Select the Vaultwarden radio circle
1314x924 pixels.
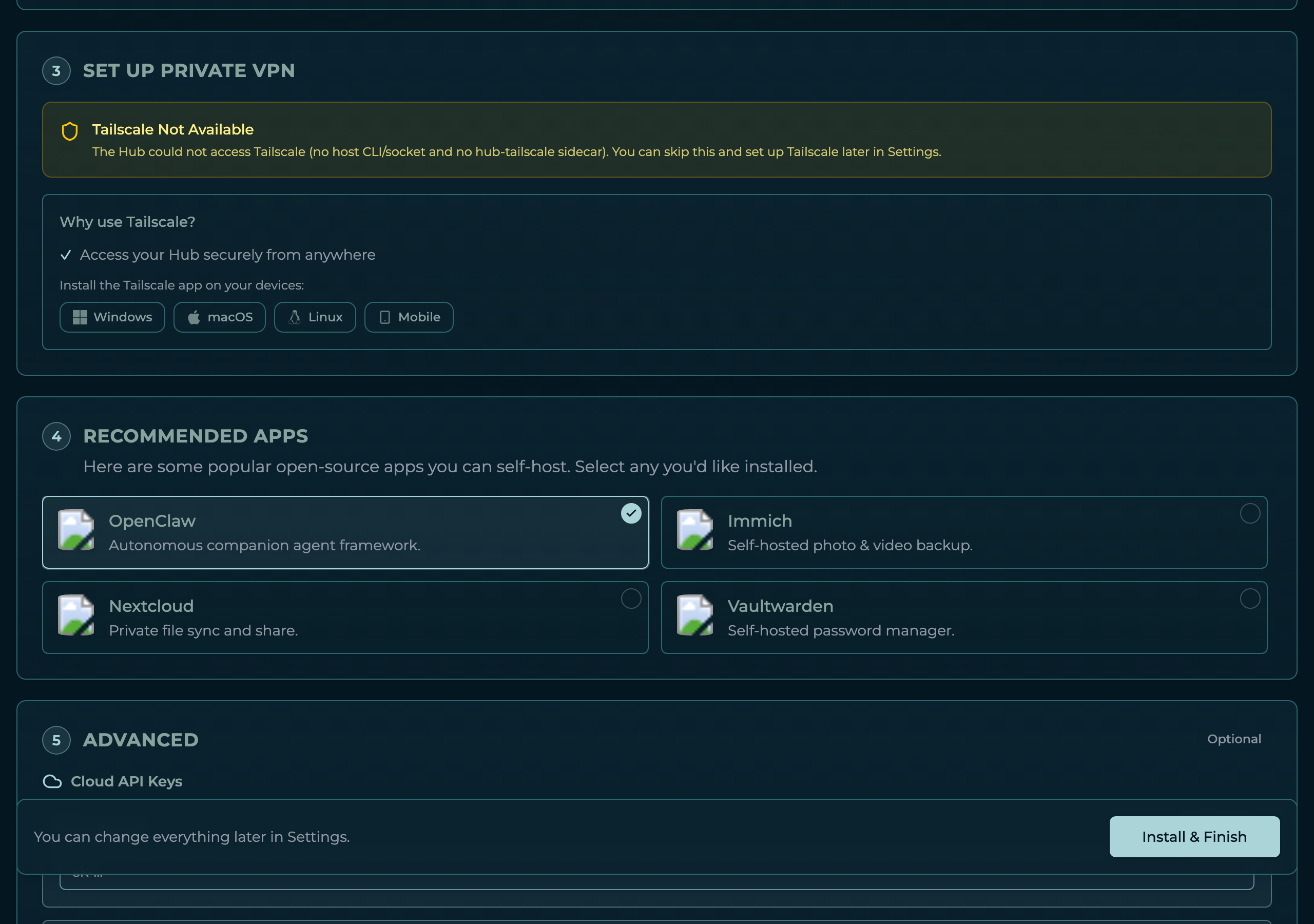coord(1250,599)
